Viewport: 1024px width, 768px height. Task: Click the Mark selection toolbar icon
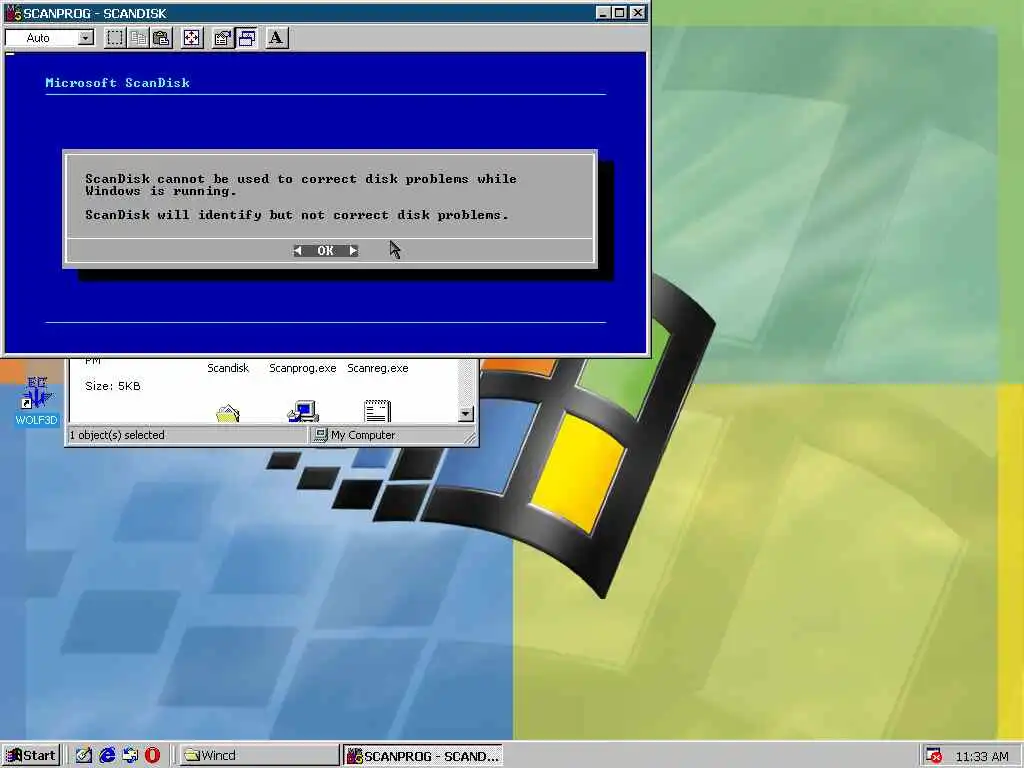115,38
